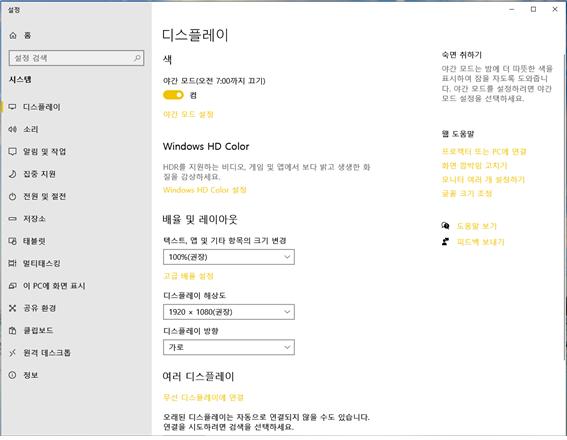Select 태블릿 in sidebar

point(76,241)
